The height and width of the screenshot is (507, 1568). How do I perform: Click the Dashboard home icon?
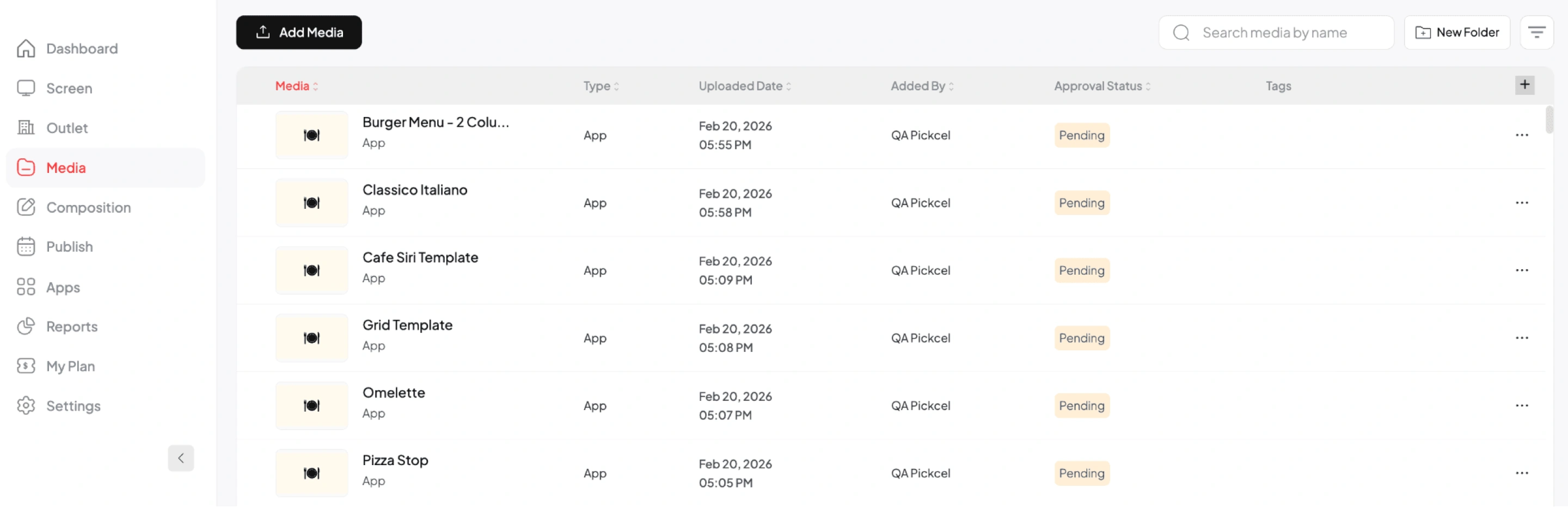point(26,48)
